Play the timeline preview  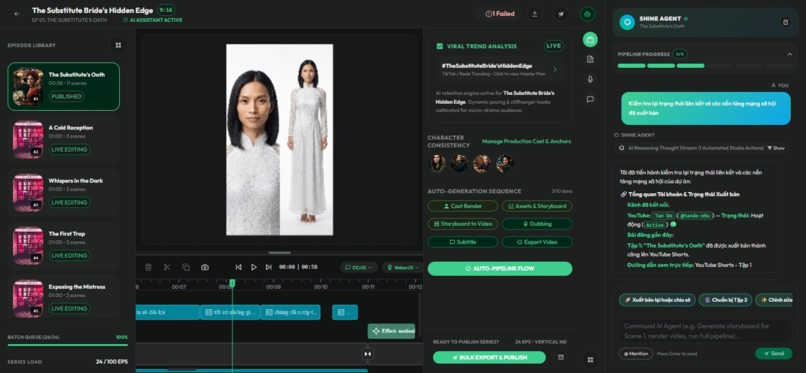coord(253,267)
